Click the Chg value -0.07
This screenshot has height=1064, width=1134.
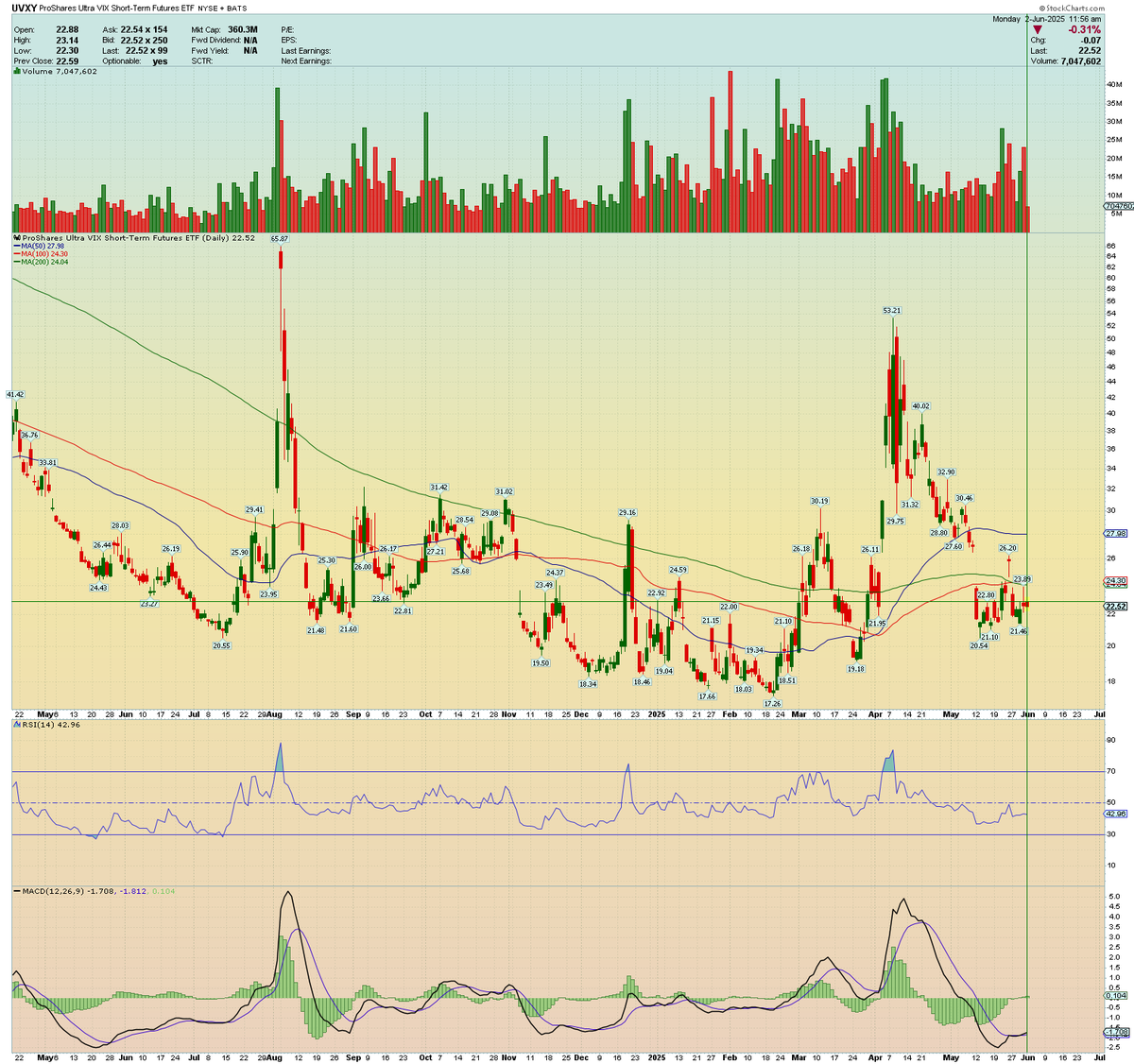click(x=1091, y=41)
